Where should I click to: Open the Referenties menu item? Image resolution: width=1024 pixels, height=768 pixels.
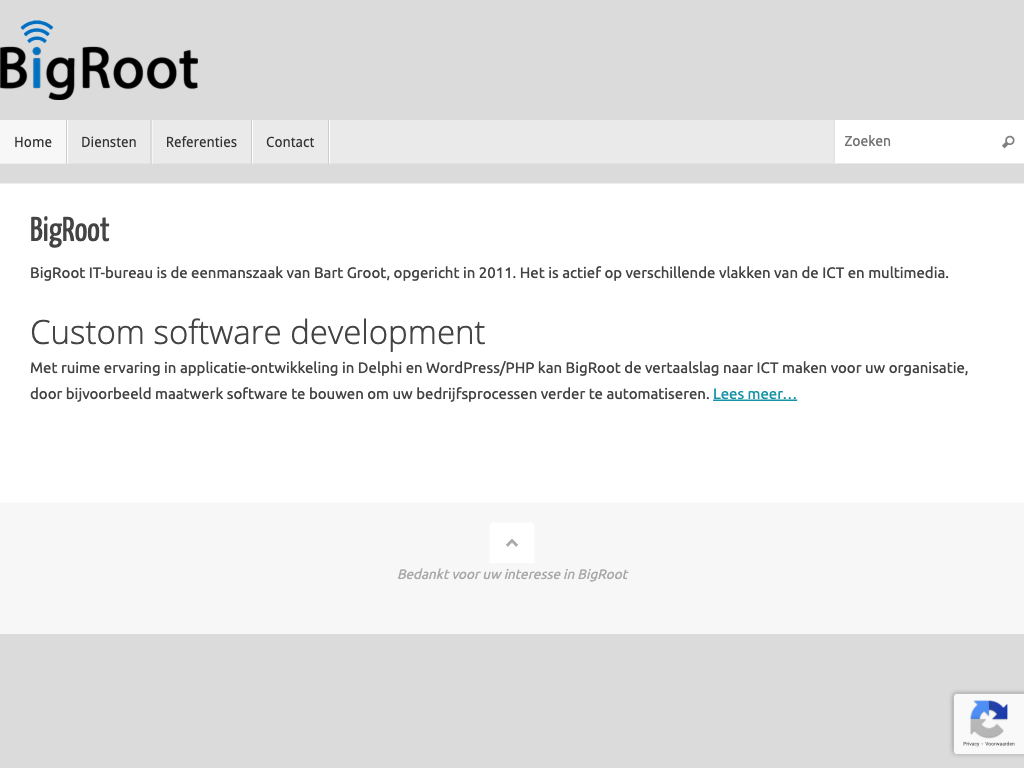[x=201, y=142]
